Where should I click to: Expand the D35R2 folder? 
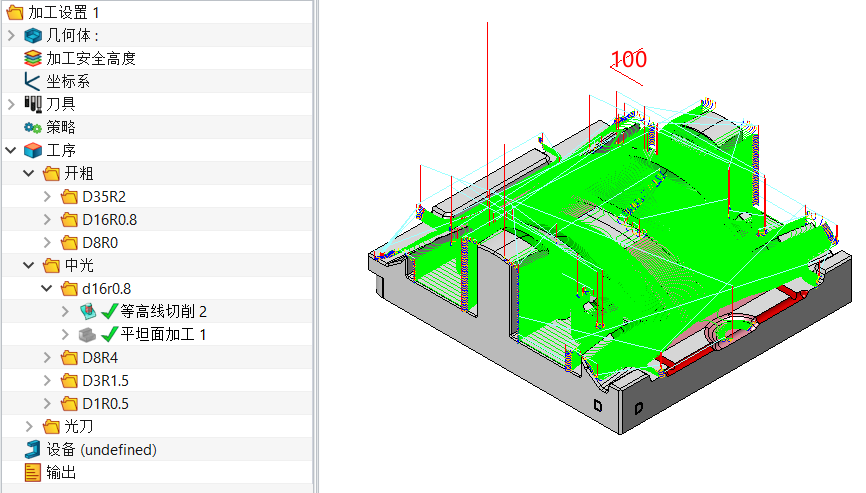click(47, 197)
